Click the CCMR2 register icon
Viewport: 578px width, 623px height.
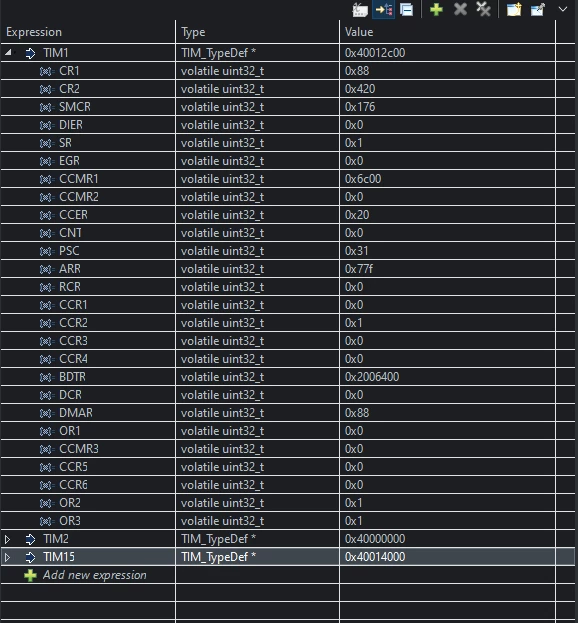pyautogui.click(x=47, y=197)
